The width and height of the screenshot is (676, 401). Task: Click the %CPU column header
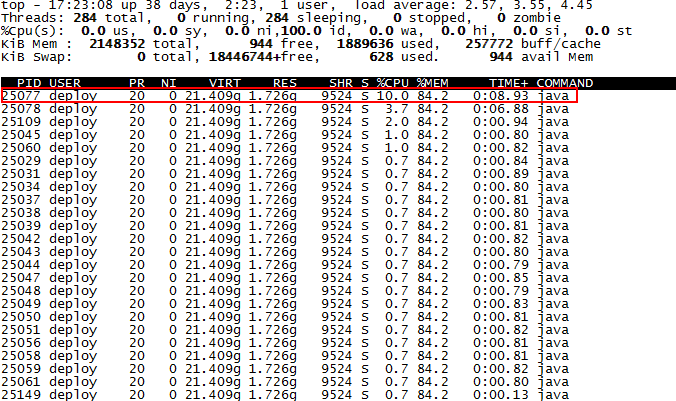coord(393,83)
